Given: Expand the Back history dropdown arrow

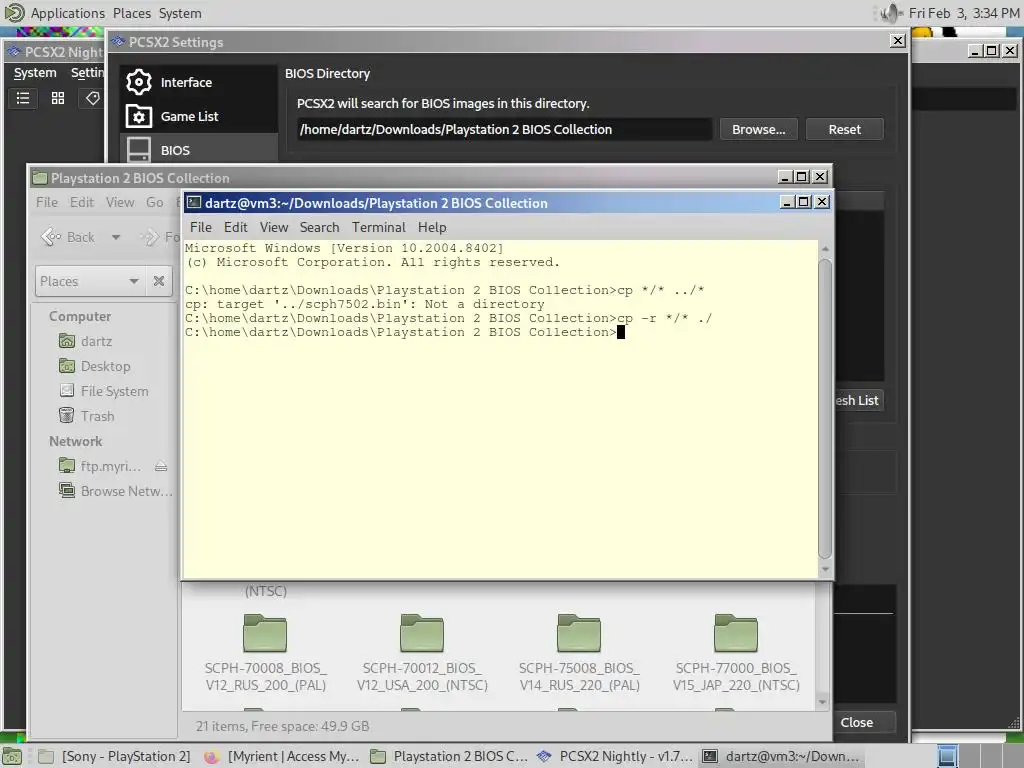Looking at the screenshot, I should [x=116, y=237].
